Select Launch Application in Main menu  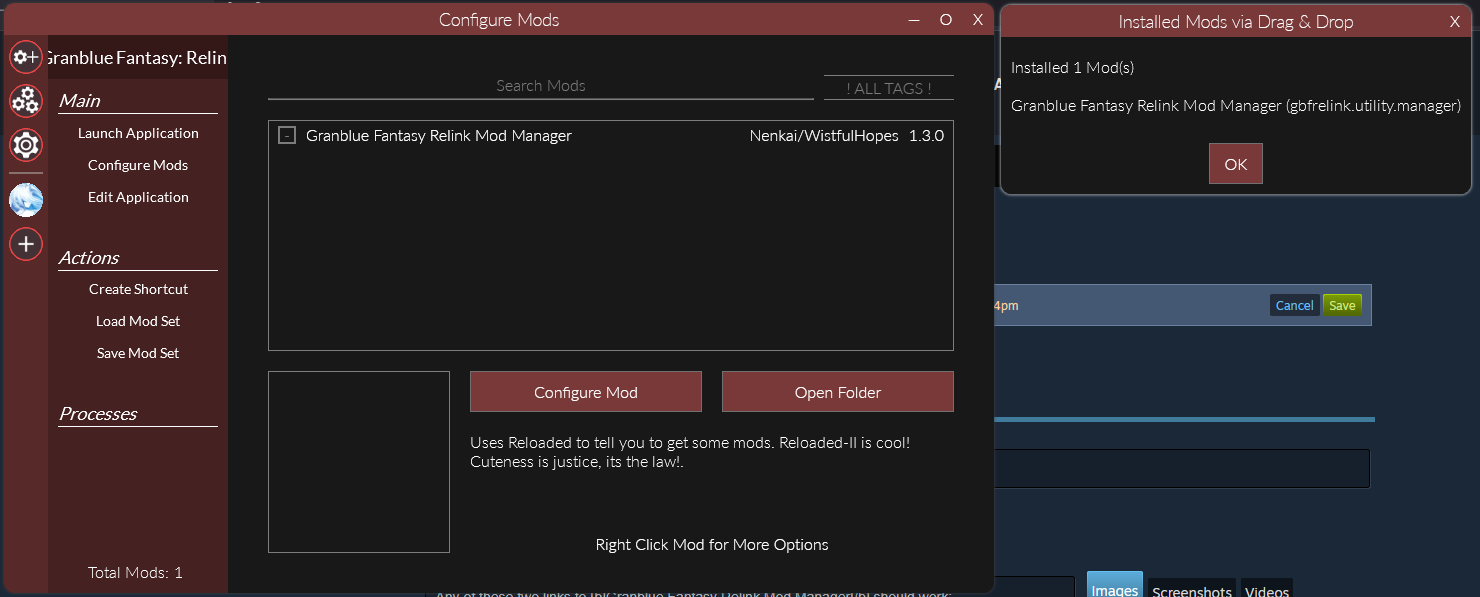click(x=138, y=133)
